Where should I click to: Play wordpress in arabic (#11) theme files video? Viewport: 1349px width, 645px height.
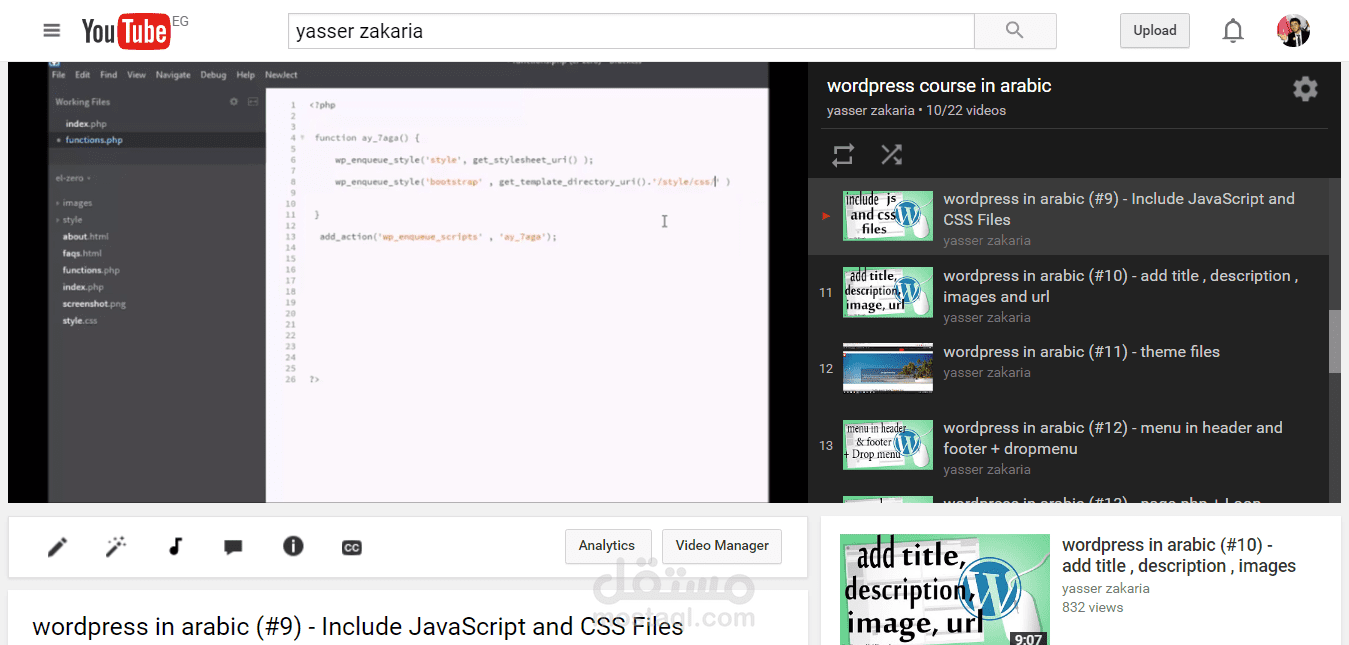point(1081,351)
